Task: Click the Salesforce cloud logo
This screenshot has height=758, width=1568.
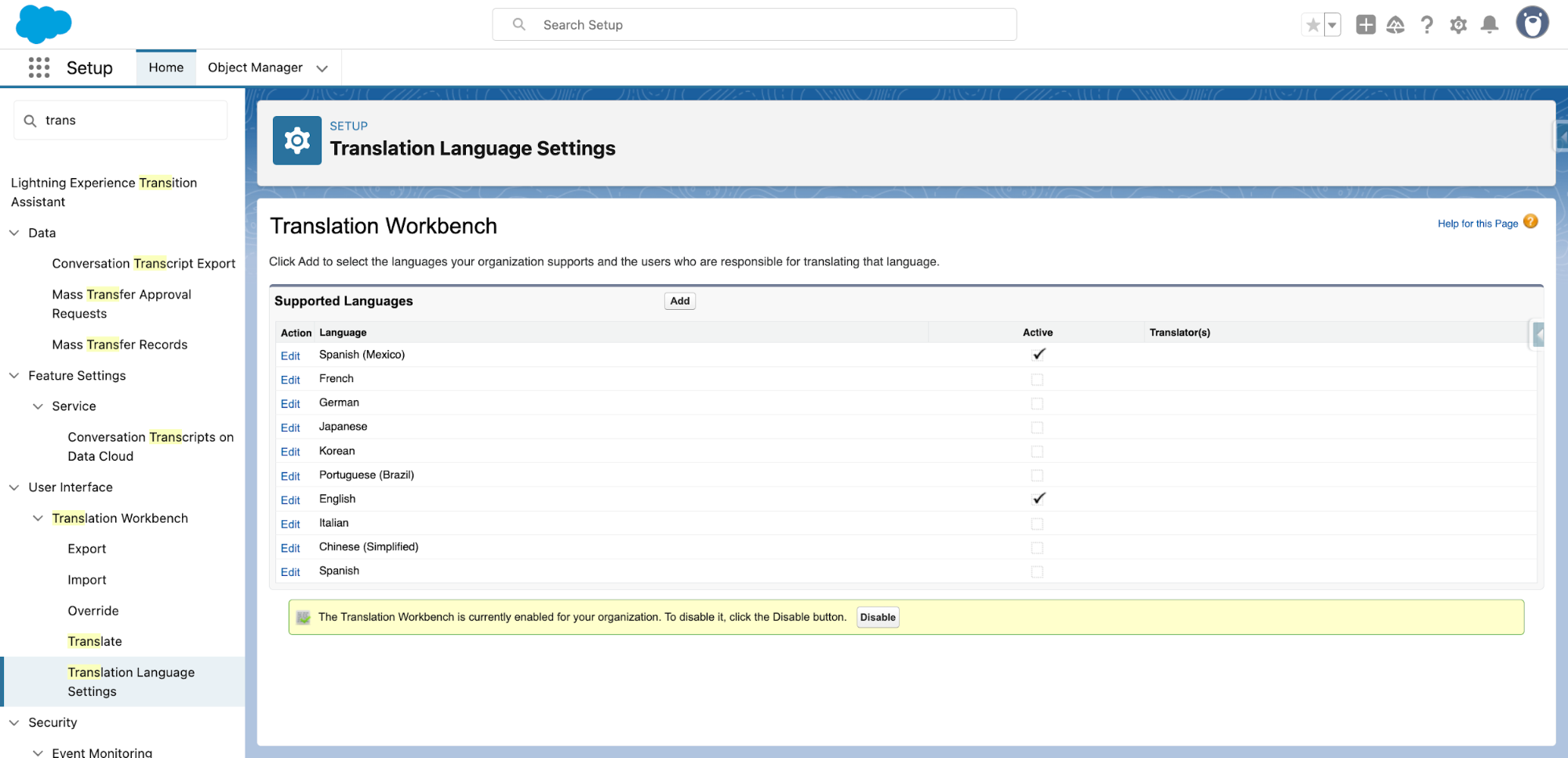Action: click(x=44, y=24)
